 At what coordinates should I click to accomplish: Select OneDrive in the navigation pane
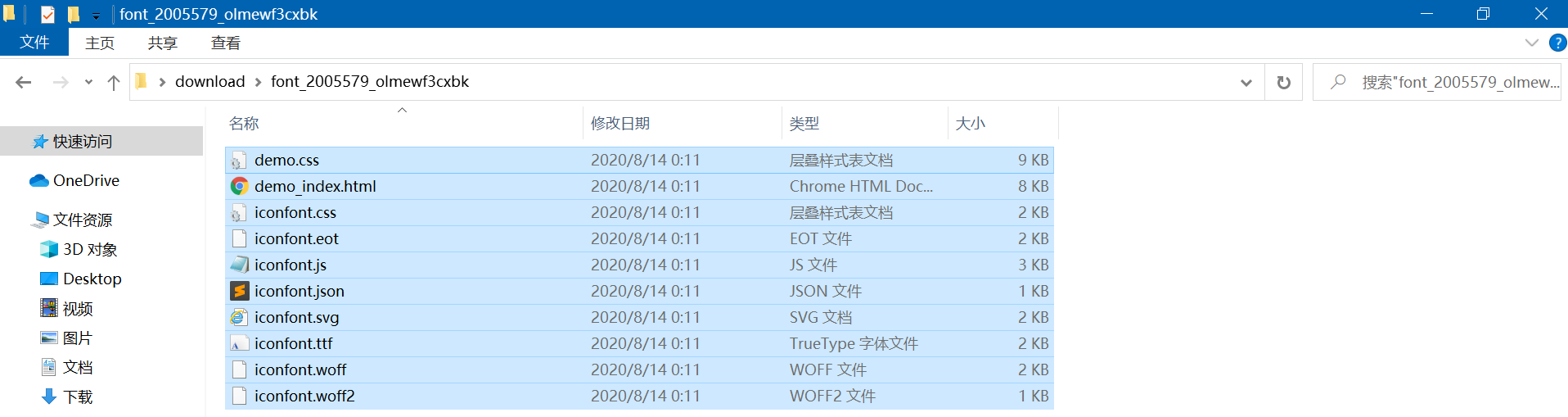point(86,180)
